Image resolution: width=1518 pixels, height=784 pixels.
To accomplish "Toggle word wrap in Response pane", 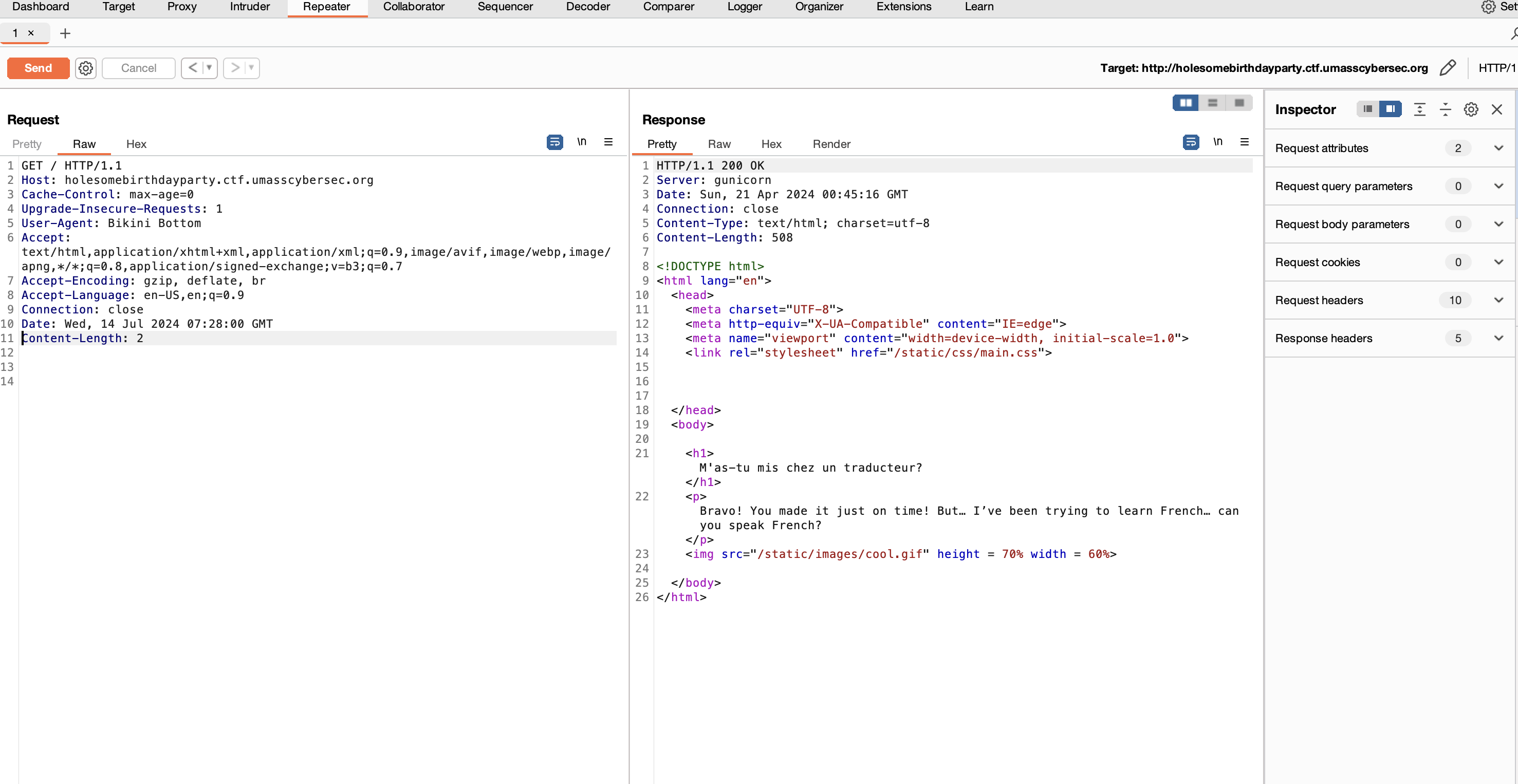I will point(1191,142).
